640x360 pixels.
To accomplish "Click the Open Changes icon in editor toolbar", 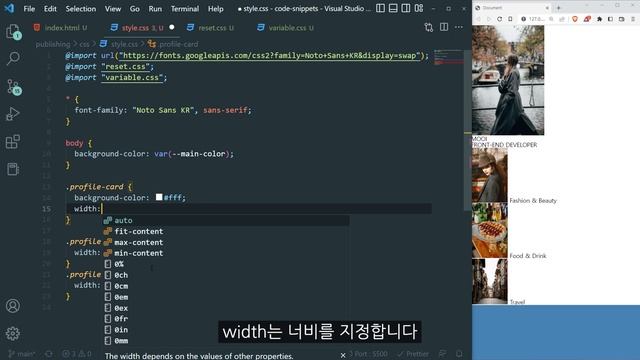I will (x=429, y=27).
